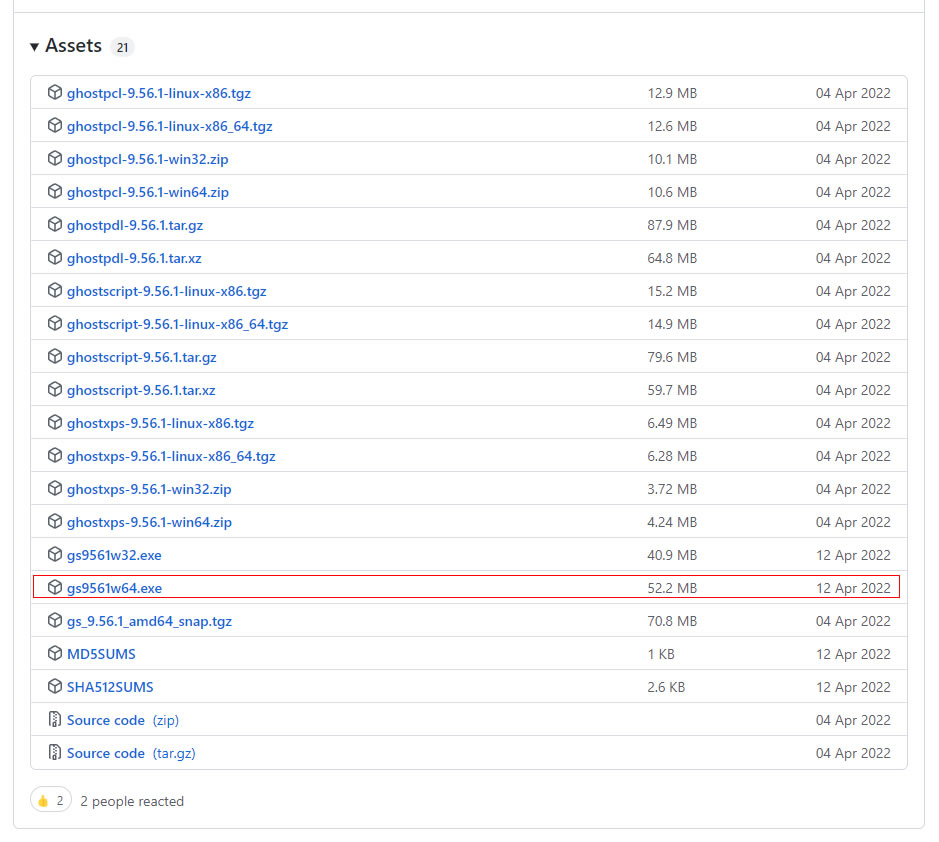This screenshot has height=842, width=939.
Task: Click the gs_9.56.1_amd64_snap.tgz link
Action: point(149,621)
